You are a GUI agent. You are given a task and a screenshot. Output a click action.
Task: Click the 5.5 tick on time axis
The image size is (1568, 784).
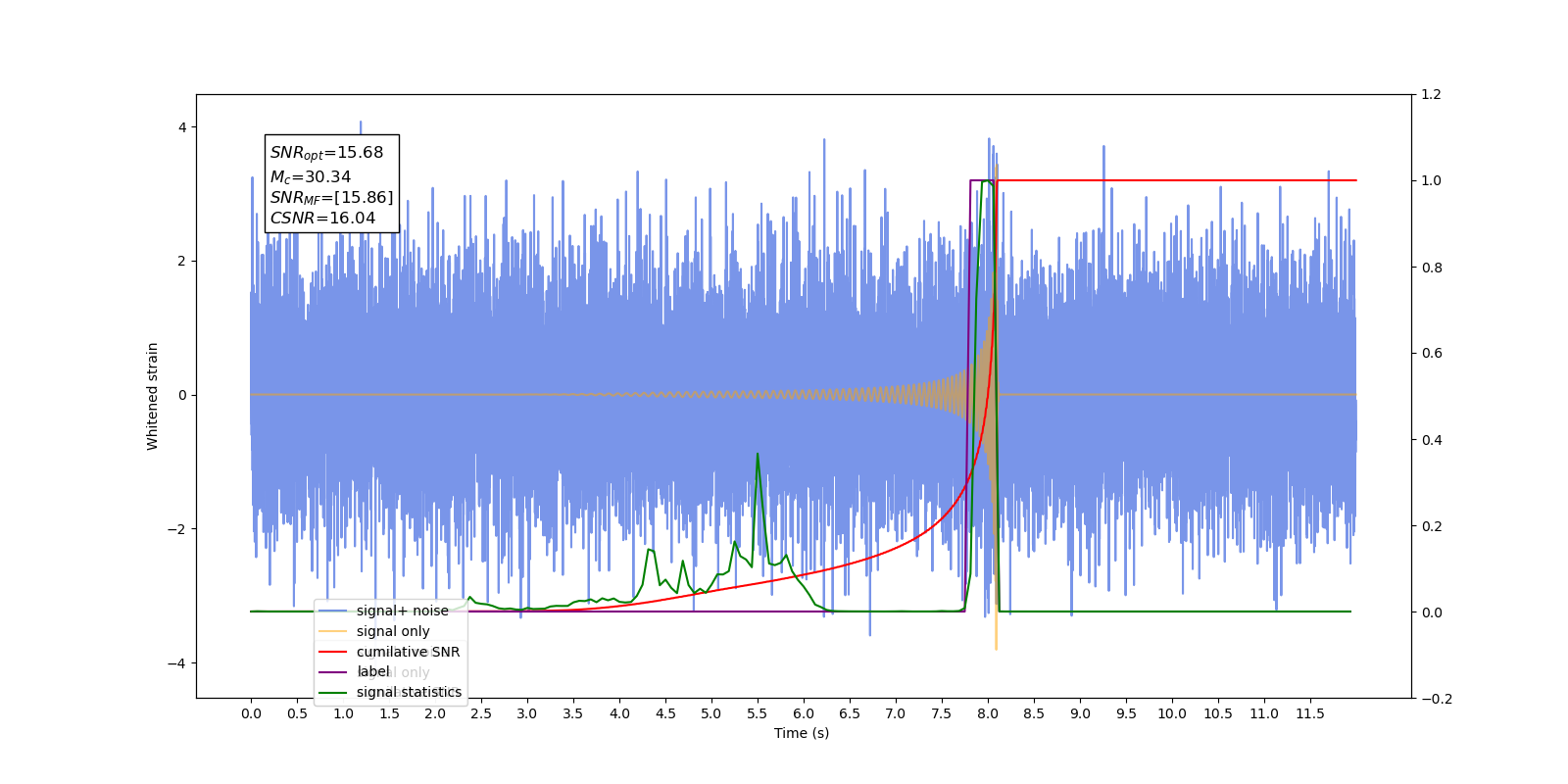pyautogui.click(x=758, y=713)
